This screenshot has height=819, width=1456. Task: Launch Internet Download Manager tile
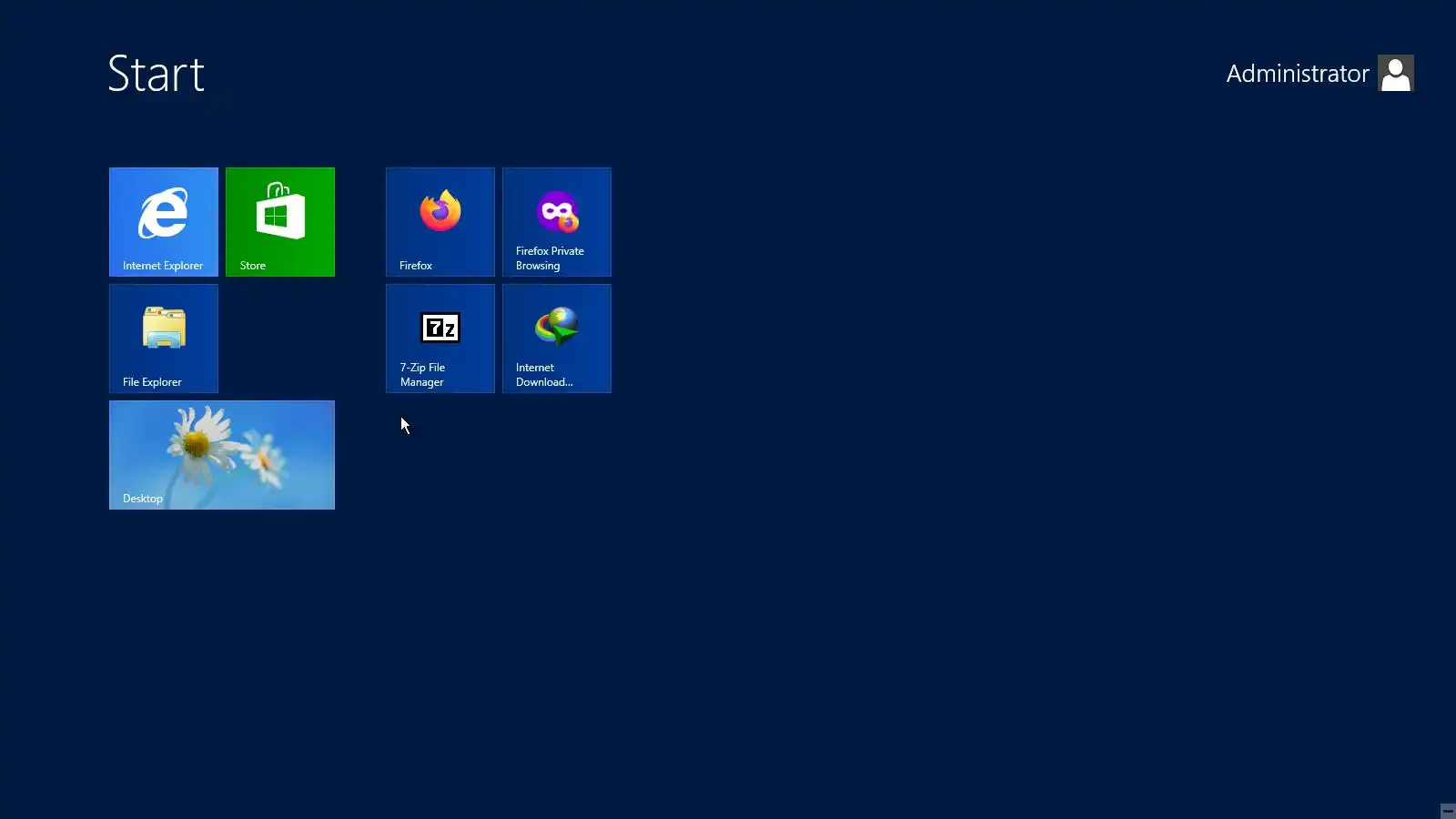pyautogui.click(x=557, y=339)
